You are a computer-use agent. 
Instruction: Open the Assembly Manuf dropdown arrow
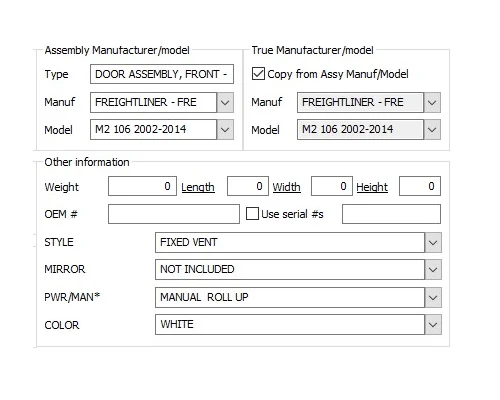225,102
